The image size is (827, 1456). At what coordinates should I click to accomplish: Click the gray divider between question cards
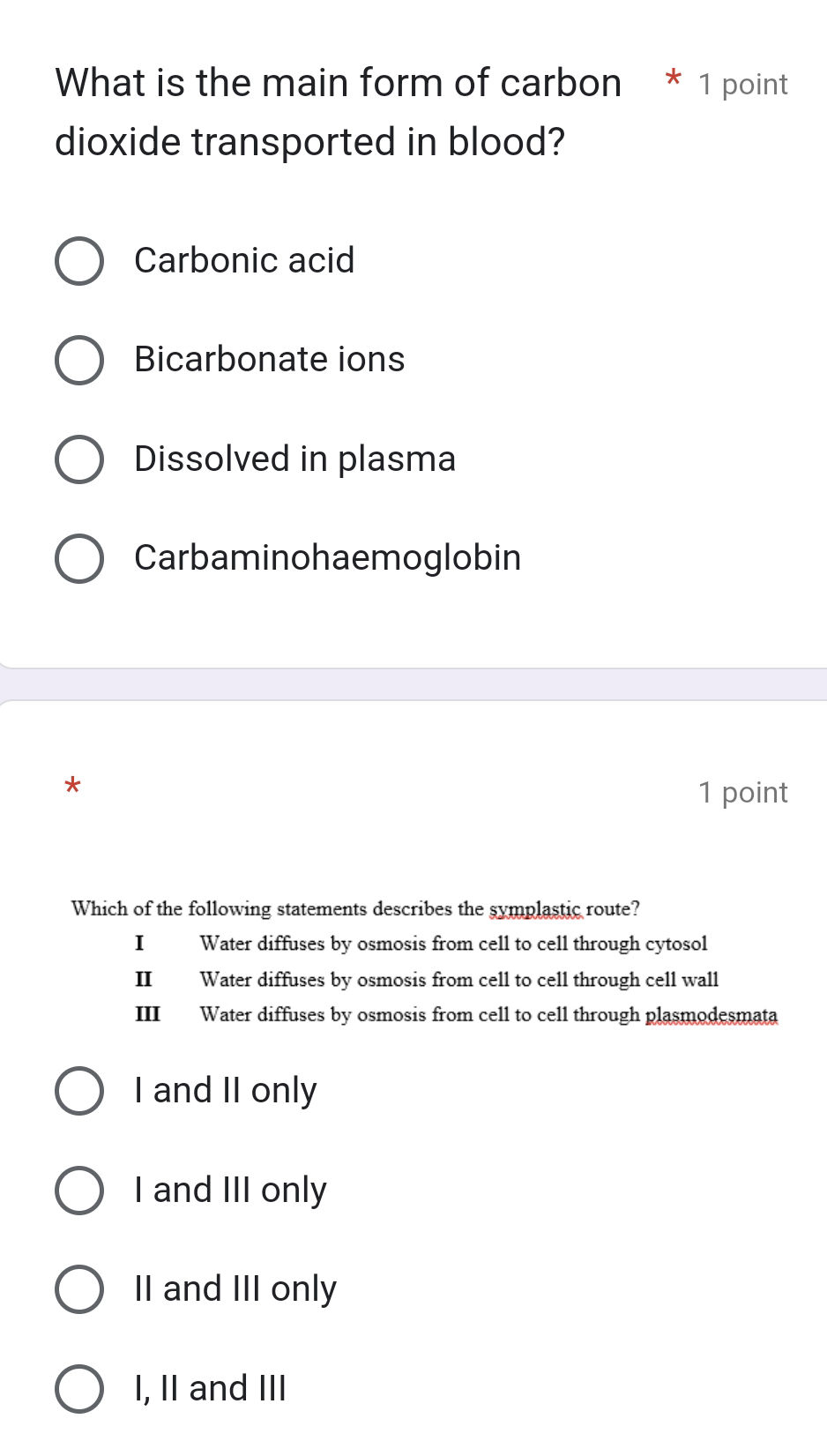coord(413,684)
